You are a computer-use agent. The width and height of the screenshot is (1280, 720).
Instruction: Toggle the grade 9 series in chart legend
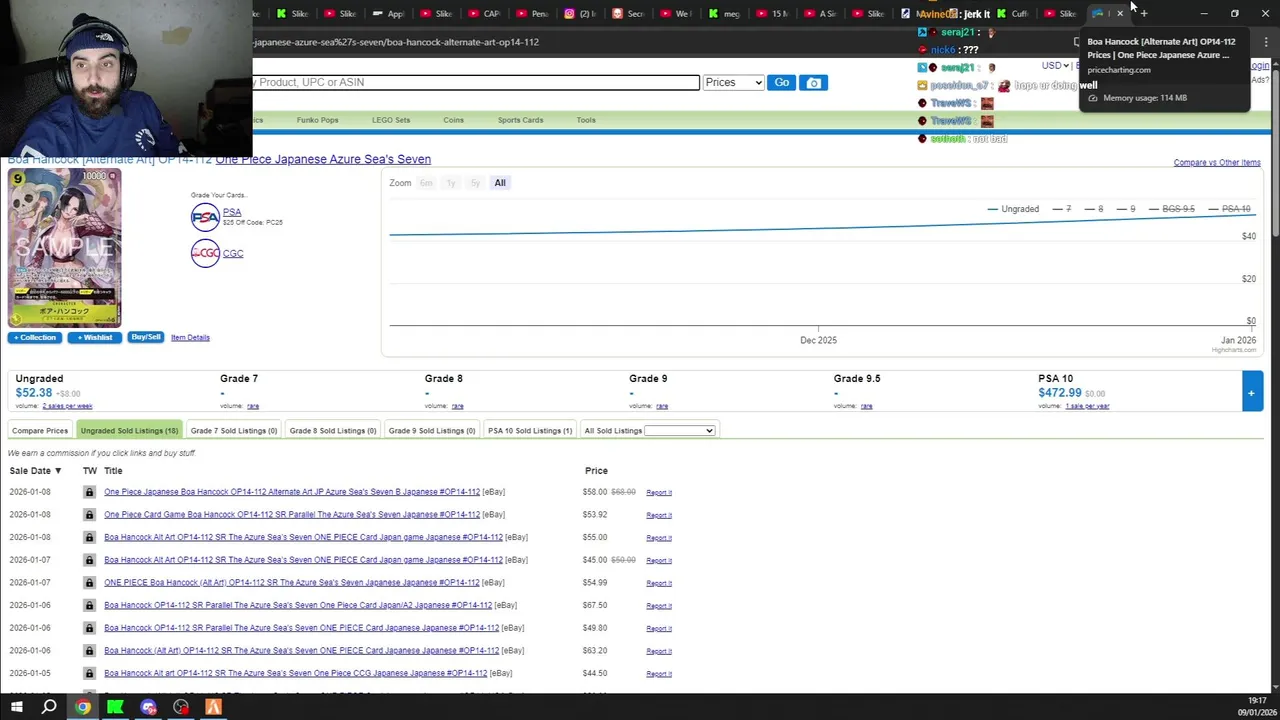pos(1126,209)
